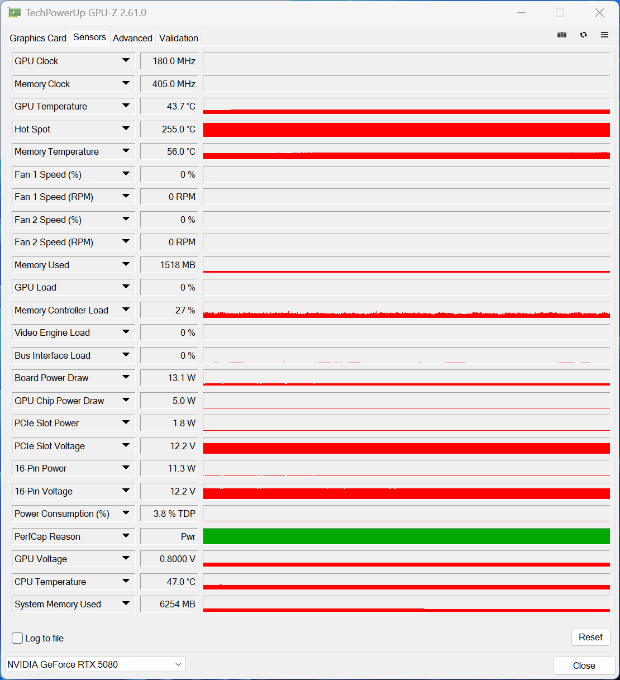Expand the GPU Clock sensor dropdown arrow
The height and width of the screenshot is (680, 620).
click(x=126, y=60)
